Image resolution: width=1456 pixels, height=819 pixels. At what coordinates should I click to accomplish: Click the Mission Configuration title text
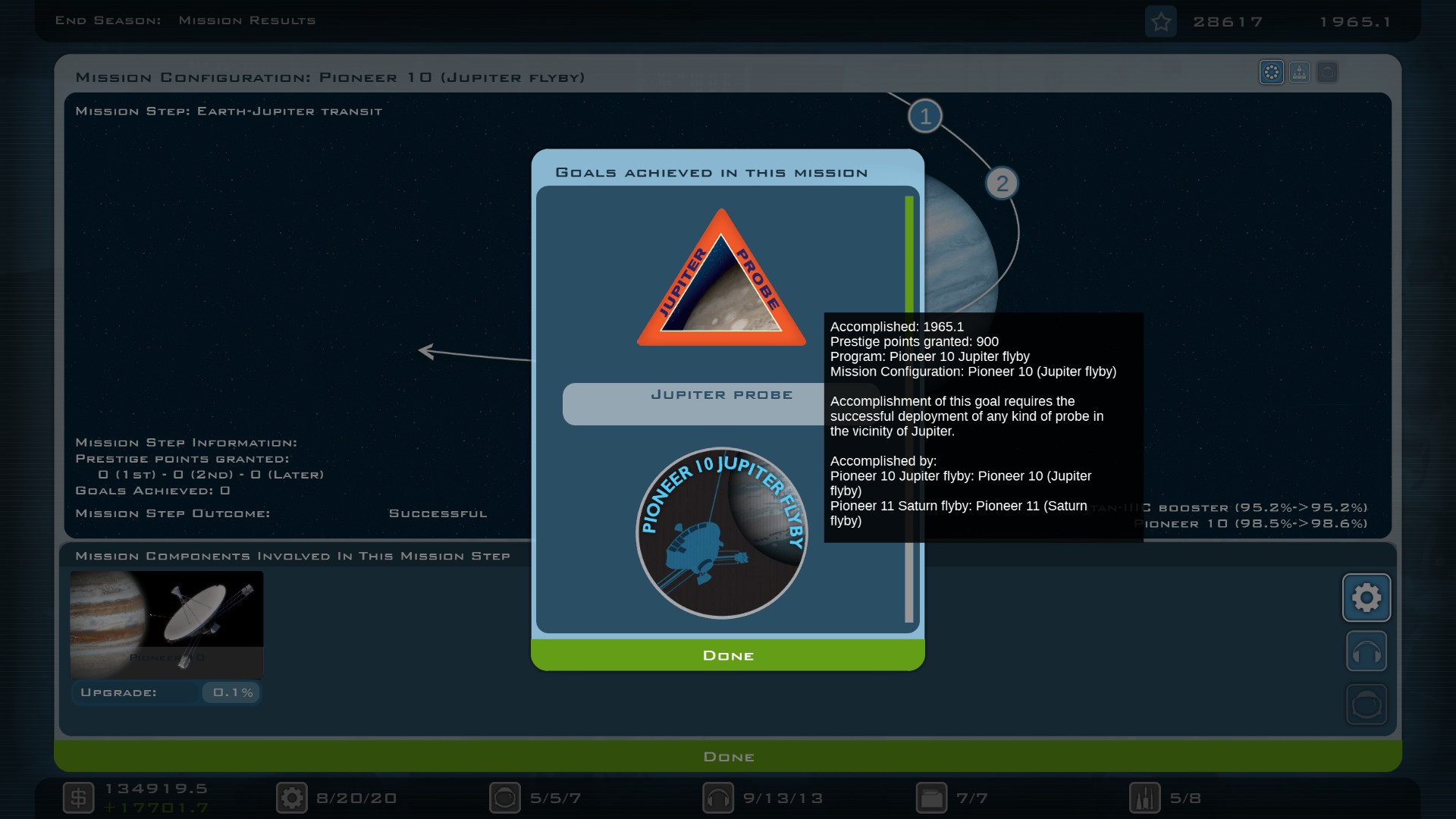click(x=330, y=77)
